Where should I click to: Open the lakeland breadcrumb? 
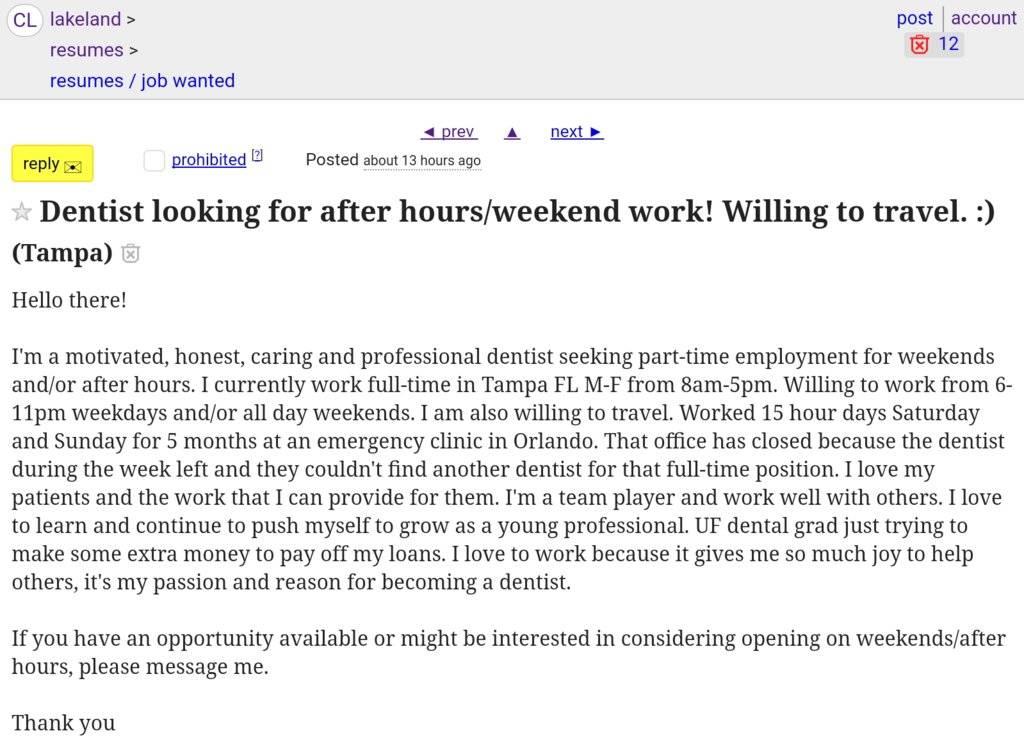[x=85, y=19]
